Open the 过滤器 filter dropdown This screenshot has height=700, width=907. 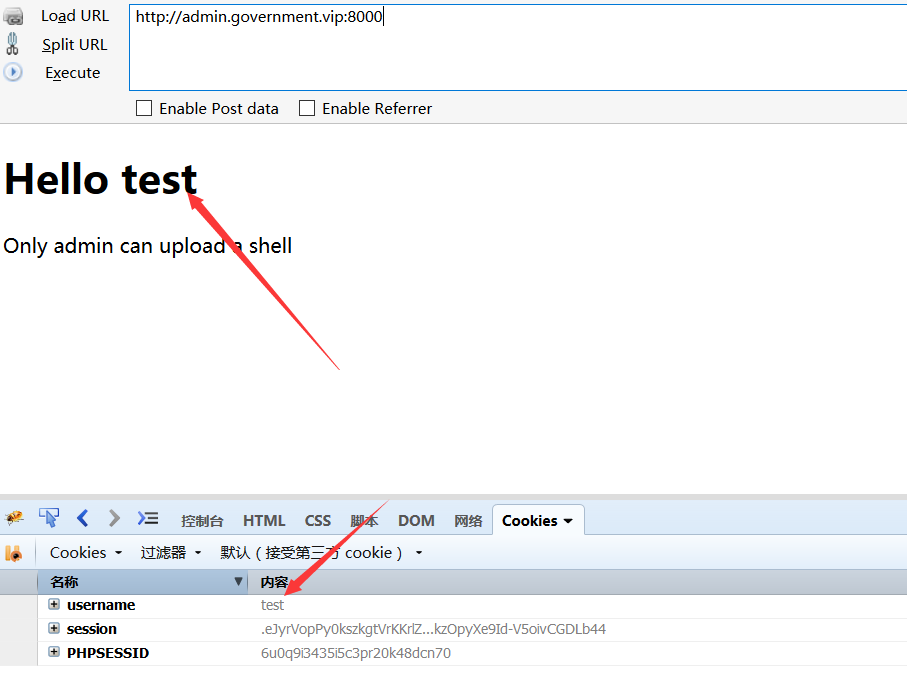(x=171, y=552)
